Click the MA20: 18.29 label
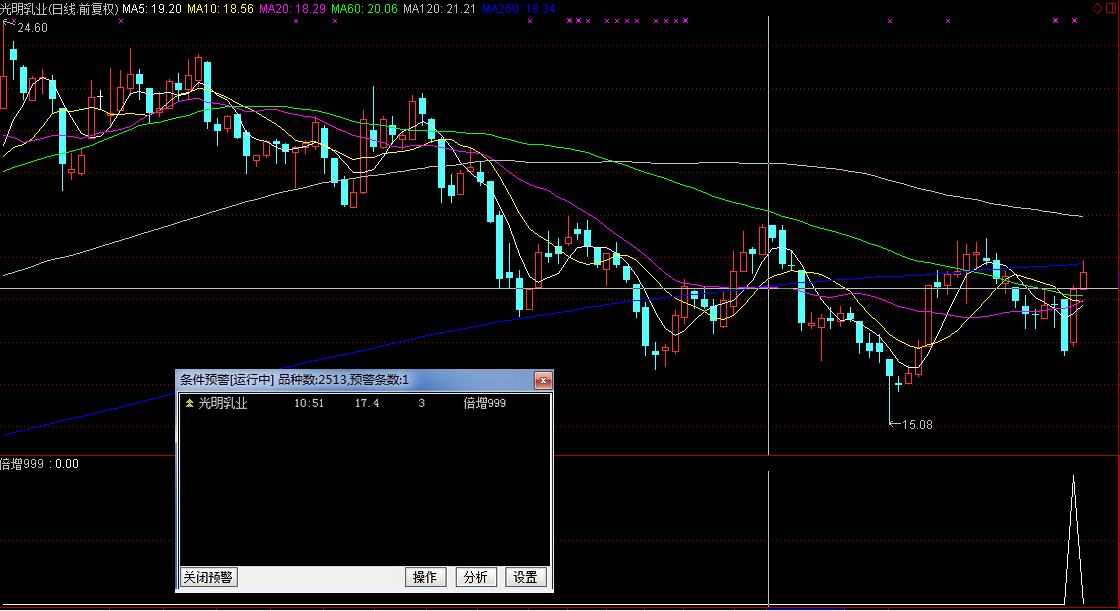1120x611 pixels. pos(292,9)
